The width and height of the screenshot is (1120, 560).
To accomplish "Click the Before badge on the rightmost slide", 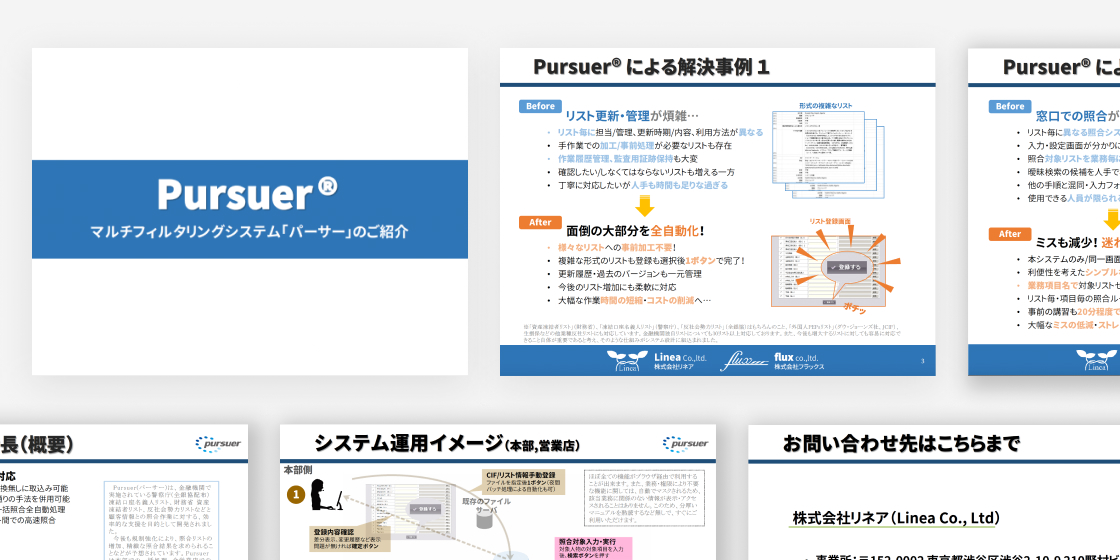I will pos(1010,106).
